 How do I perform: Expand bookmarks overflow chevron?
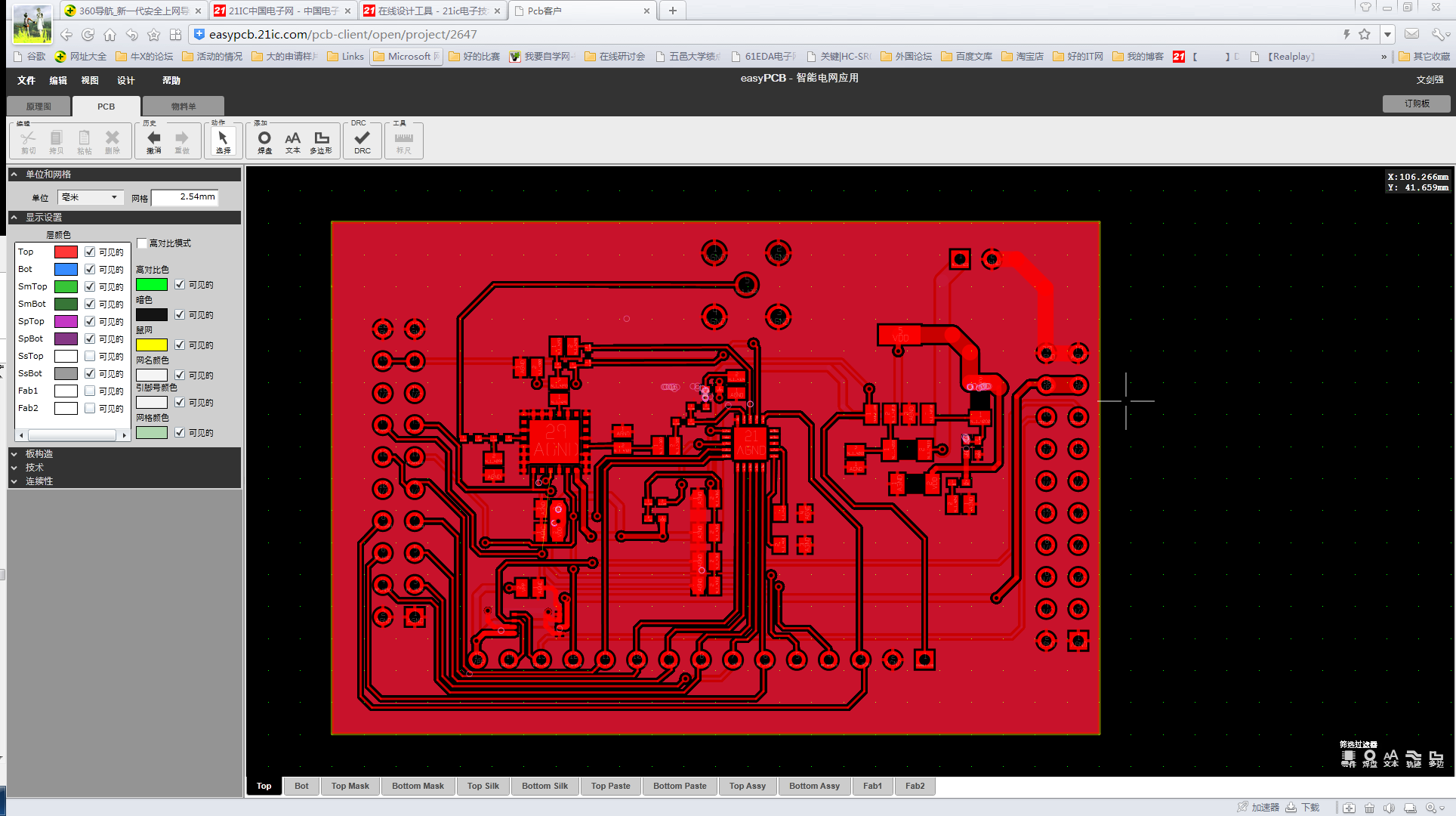[x=1384, y=57]
